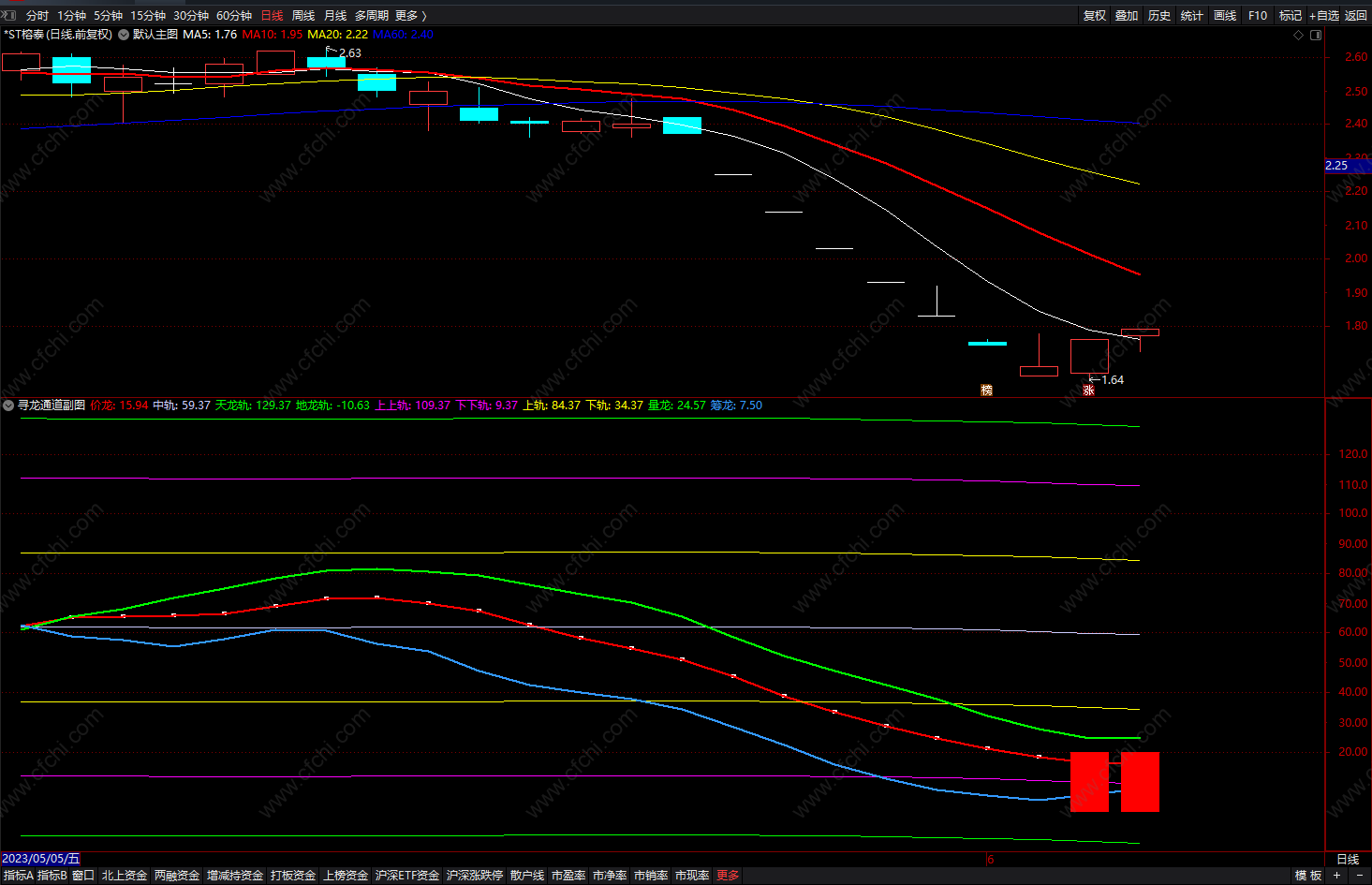Open the F10 company info
The height and width of the screenshot is (885, 1372).
(1258, 15)
